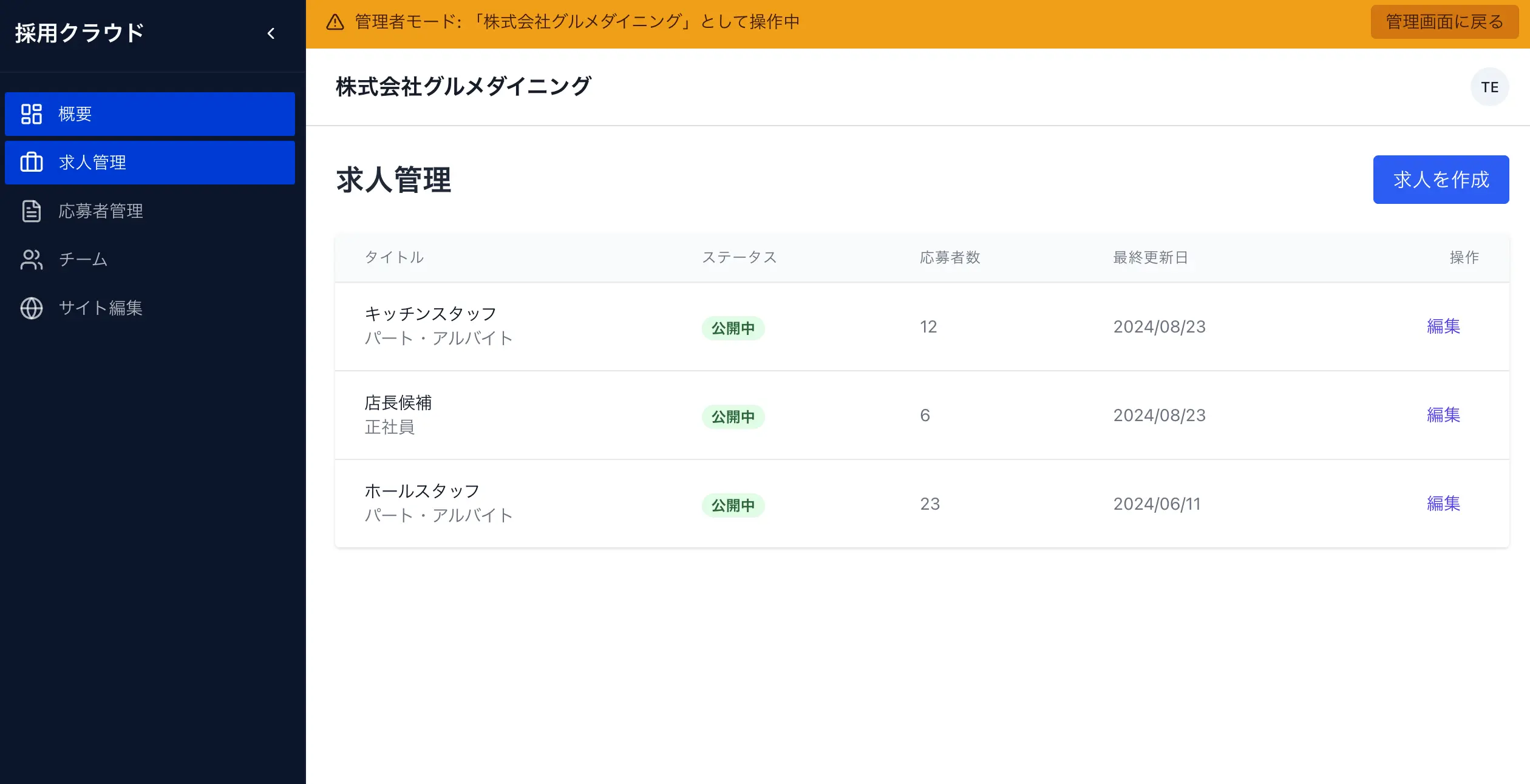Image resolution: width=1530 pixels, height=784 pixels.
Task: Open 求人管理 via the briefcase icon
Action: [32, 162]
